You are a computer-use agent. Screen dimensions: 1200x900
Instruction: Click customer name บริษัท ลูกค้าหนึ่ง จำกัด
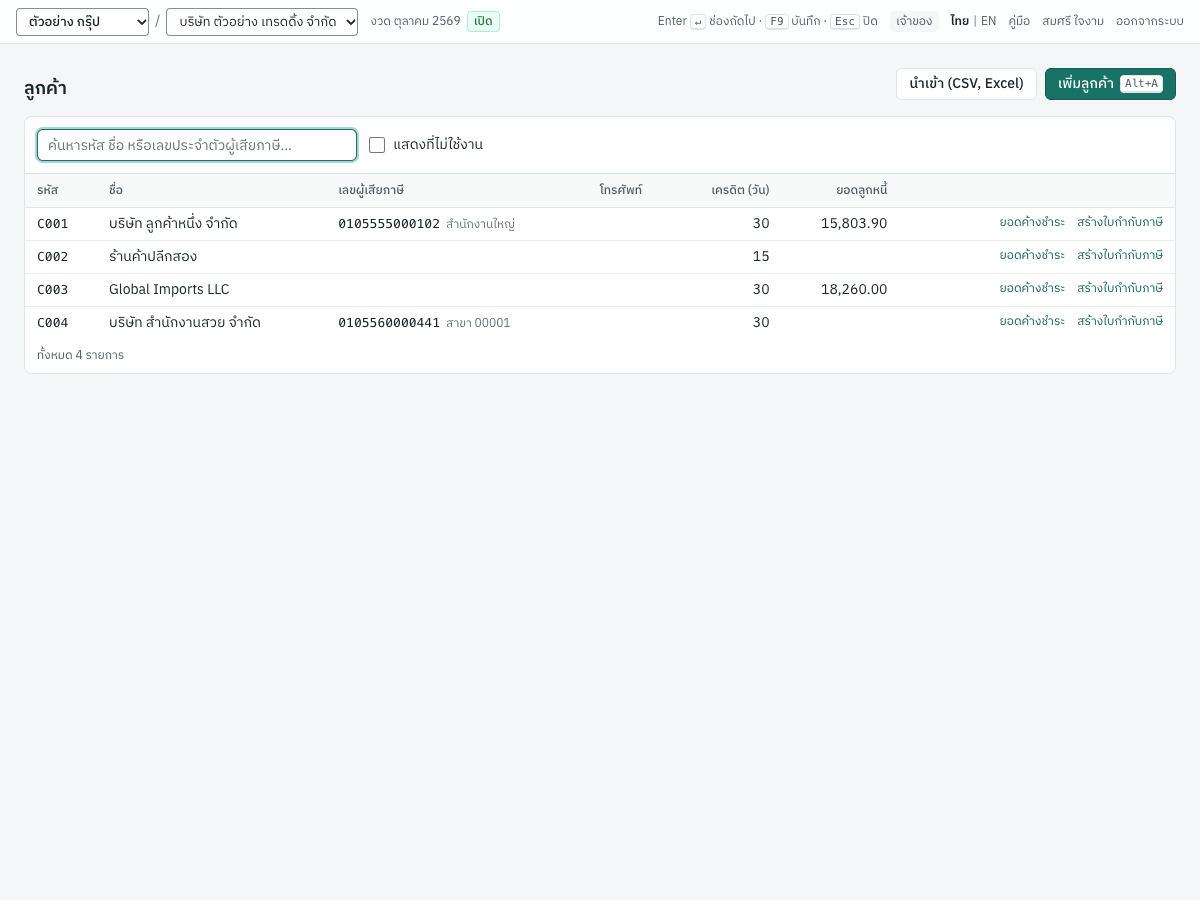point(173,223)
